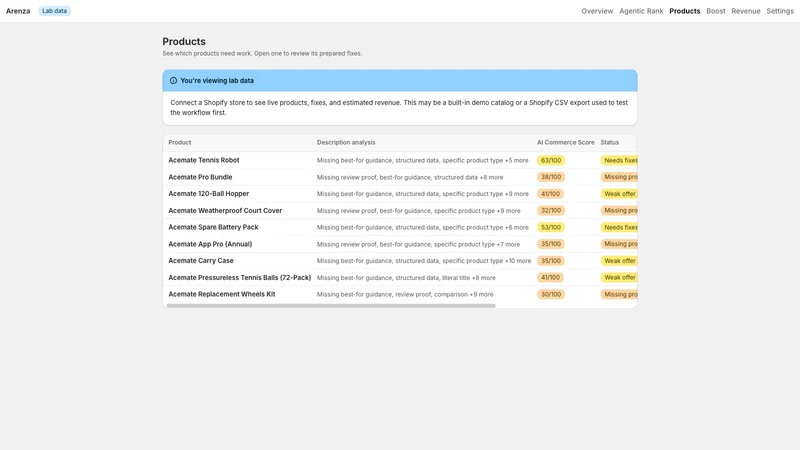Click the Status column header
The width and height of the screenshot is (800, 450).
pos(609,142)
